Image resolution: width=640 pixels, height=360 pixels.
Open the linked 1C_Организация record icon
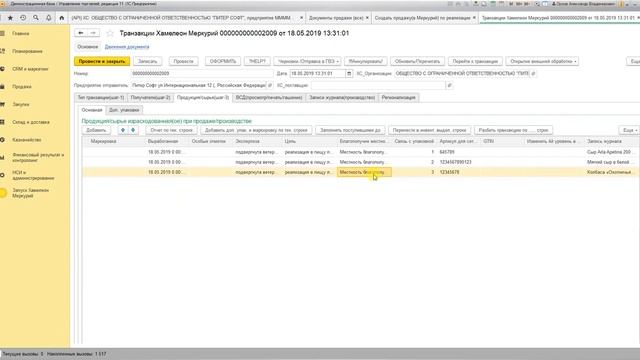[533, 73]
